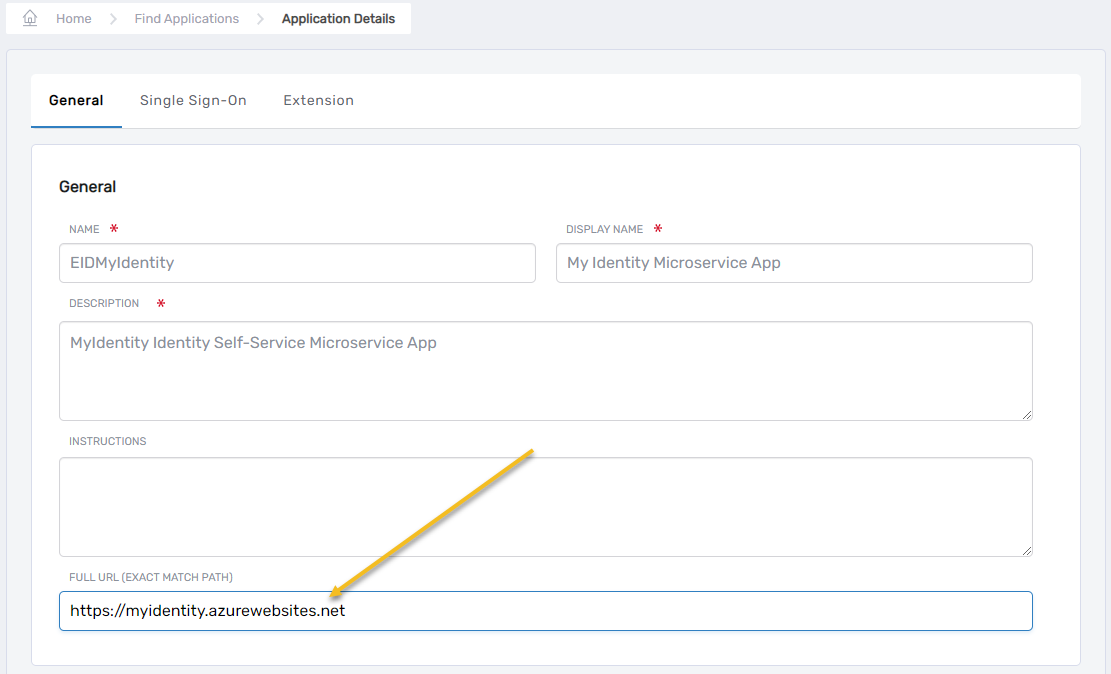
Task: Select the General tab
Action: [76, 100]
